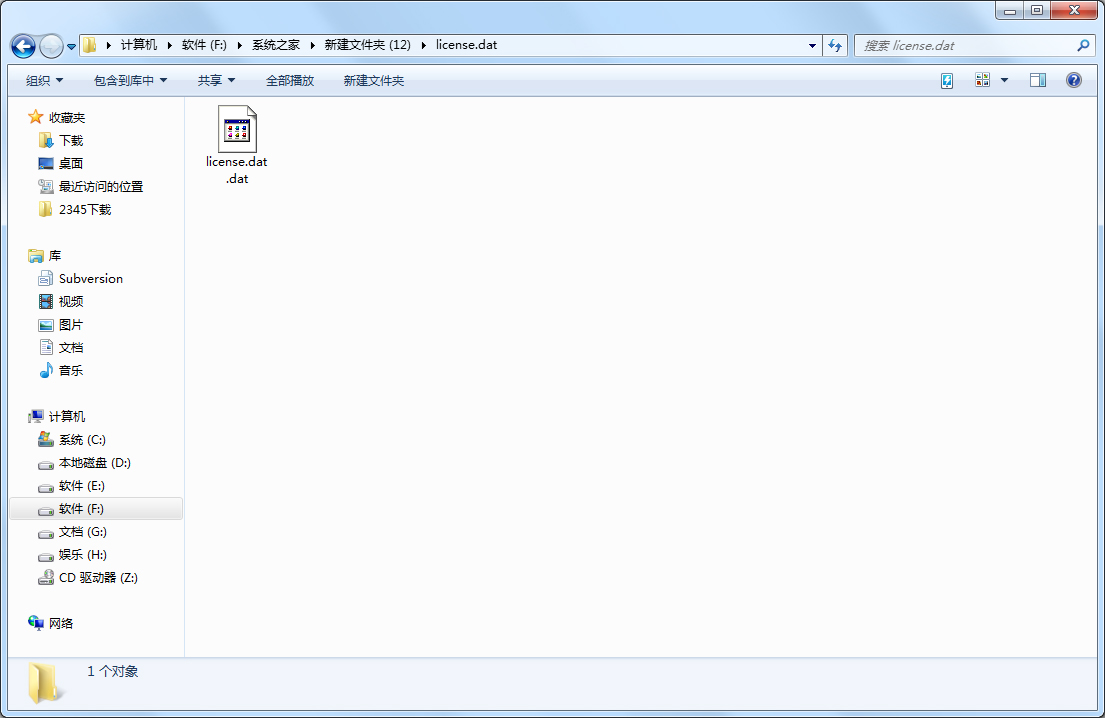Expand the arrow after 软件 (F:) breadcrumb
1105x718 pixels.
[240, 45]
